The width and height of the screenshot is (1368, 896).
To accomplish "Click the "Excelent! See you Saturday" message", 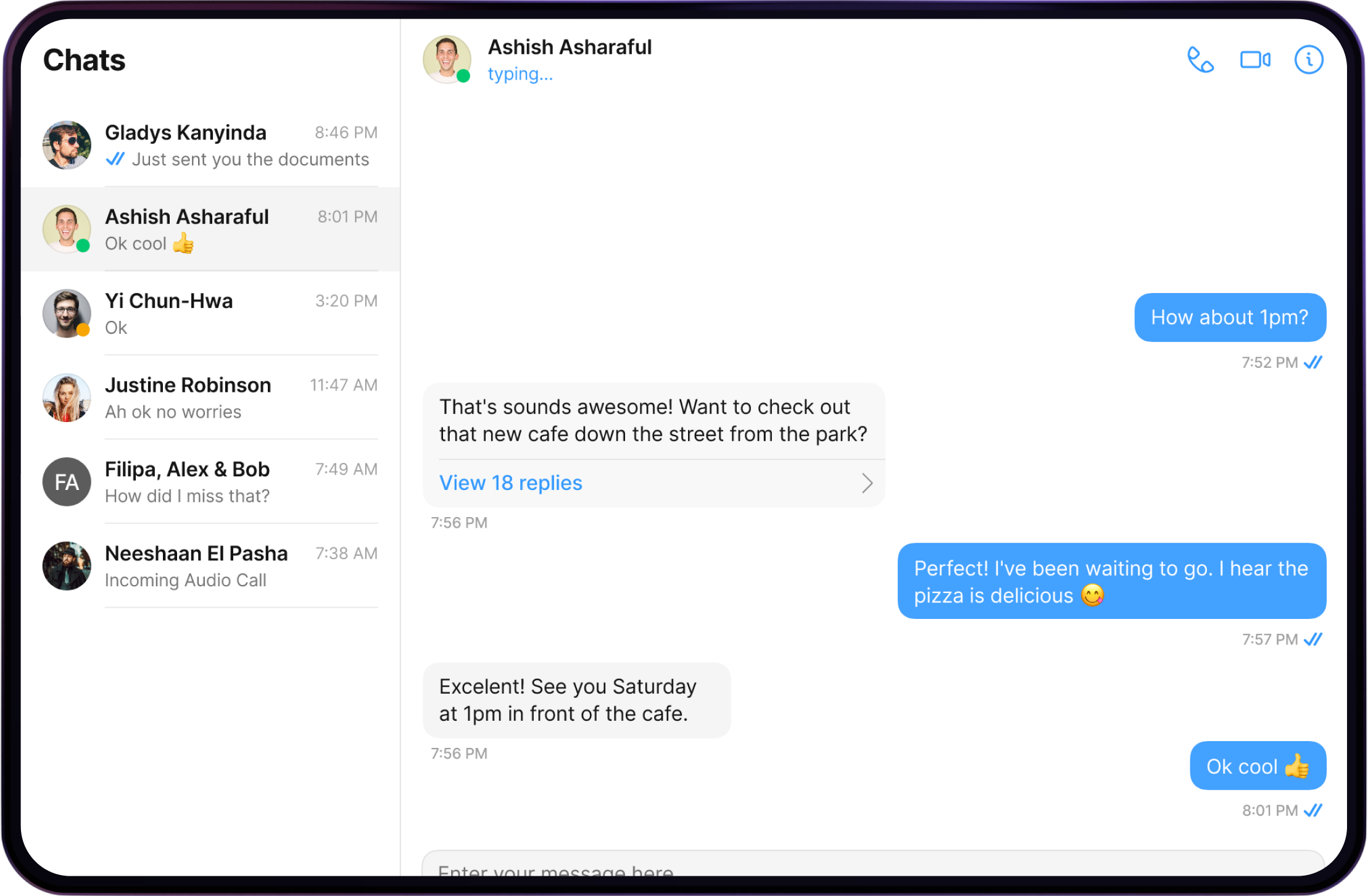I will [576, 700].
